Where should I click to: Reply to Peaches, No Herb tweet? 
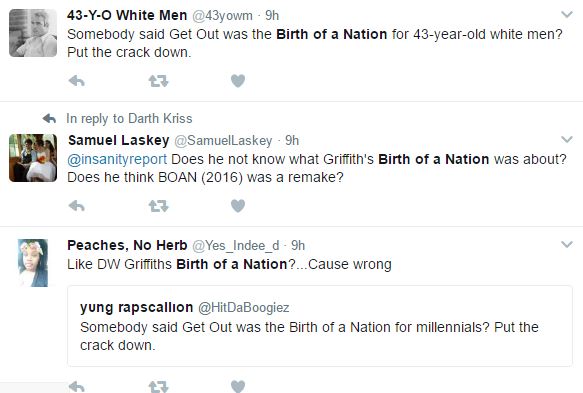77,387
